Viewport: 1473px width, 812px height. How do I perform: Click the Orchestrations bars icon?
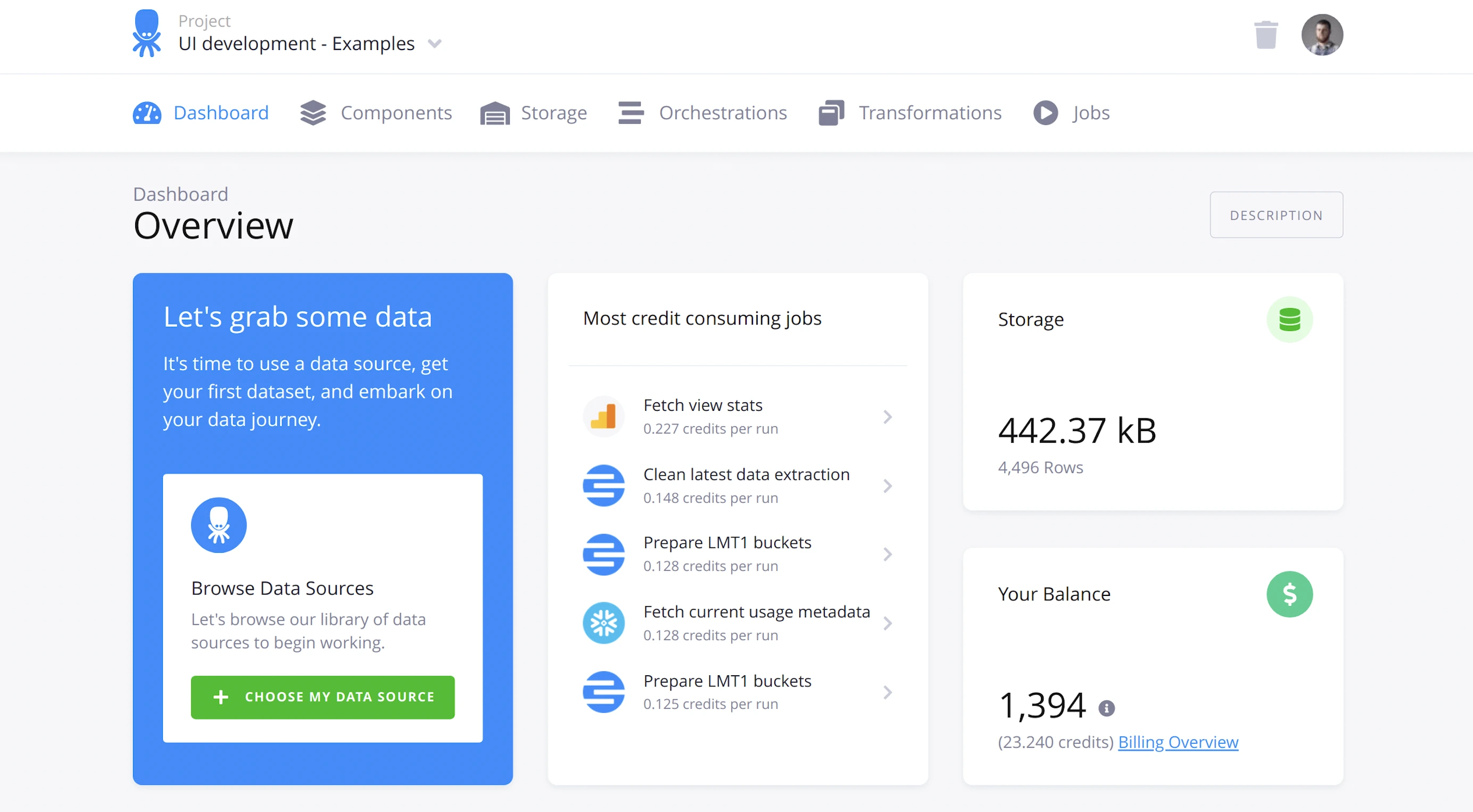(x=631, y=113)
